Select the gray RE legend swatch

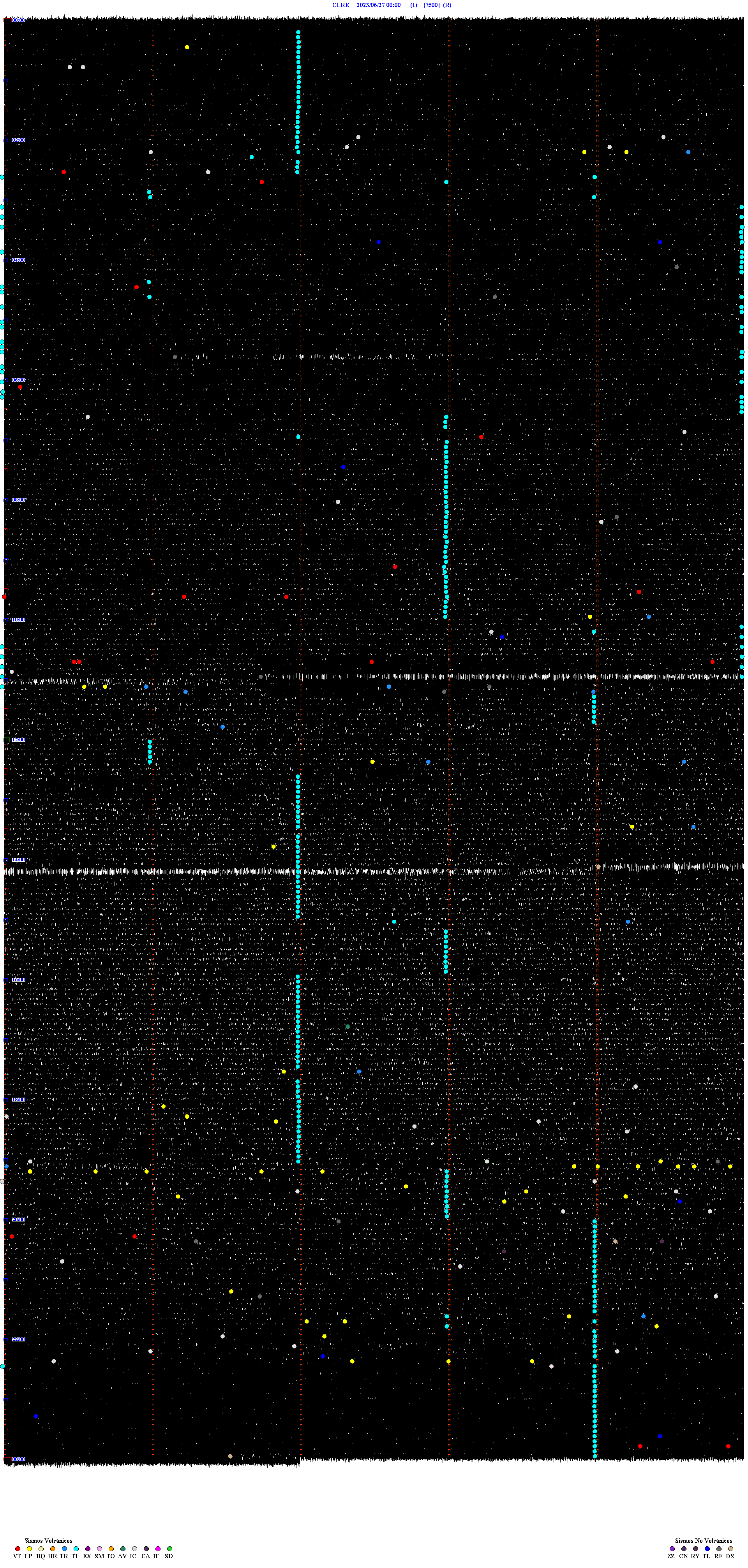719,1549
